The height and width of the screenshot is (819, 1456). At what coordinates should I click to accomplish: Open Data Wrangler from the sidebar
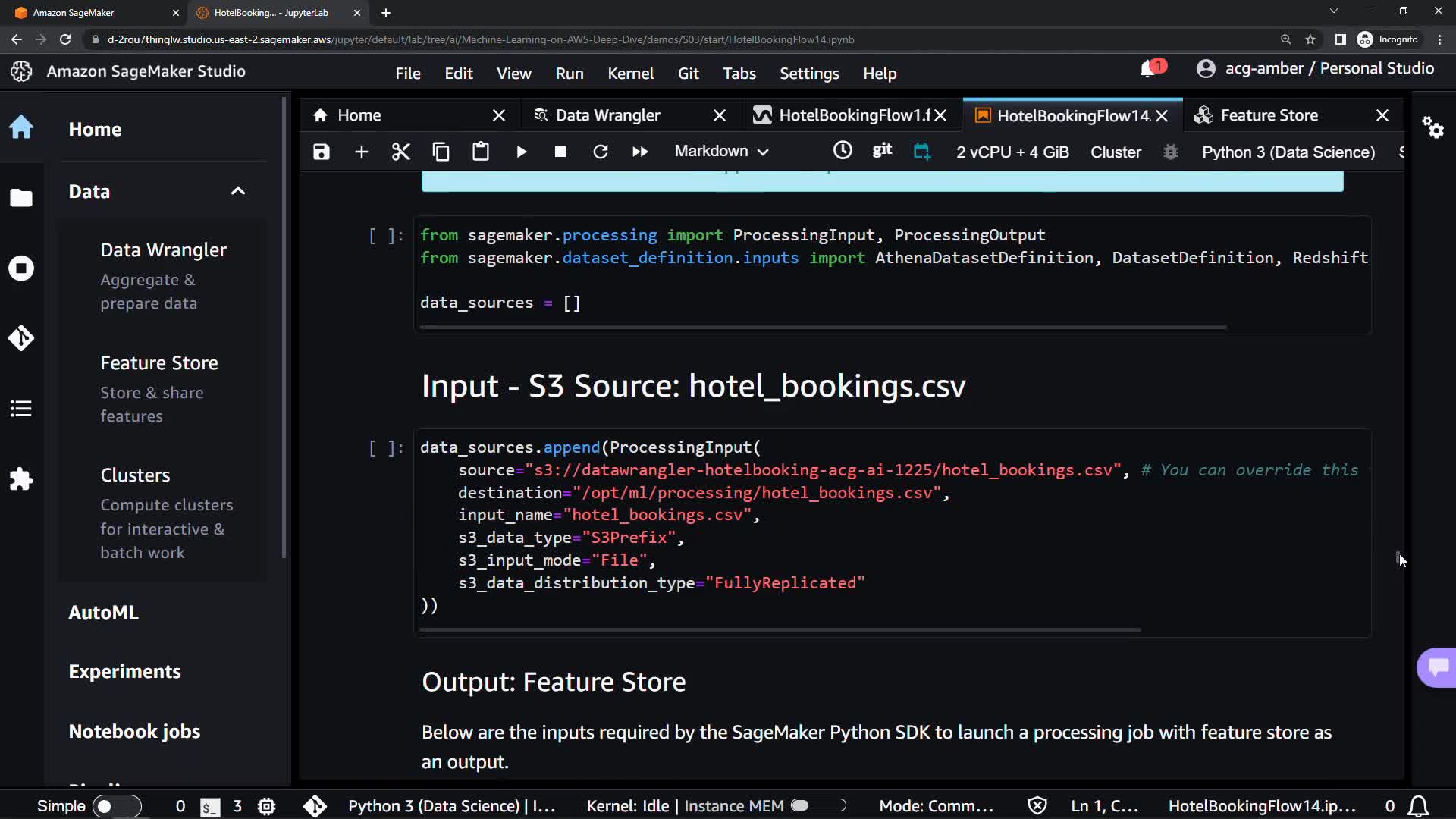tap(163, 250)
